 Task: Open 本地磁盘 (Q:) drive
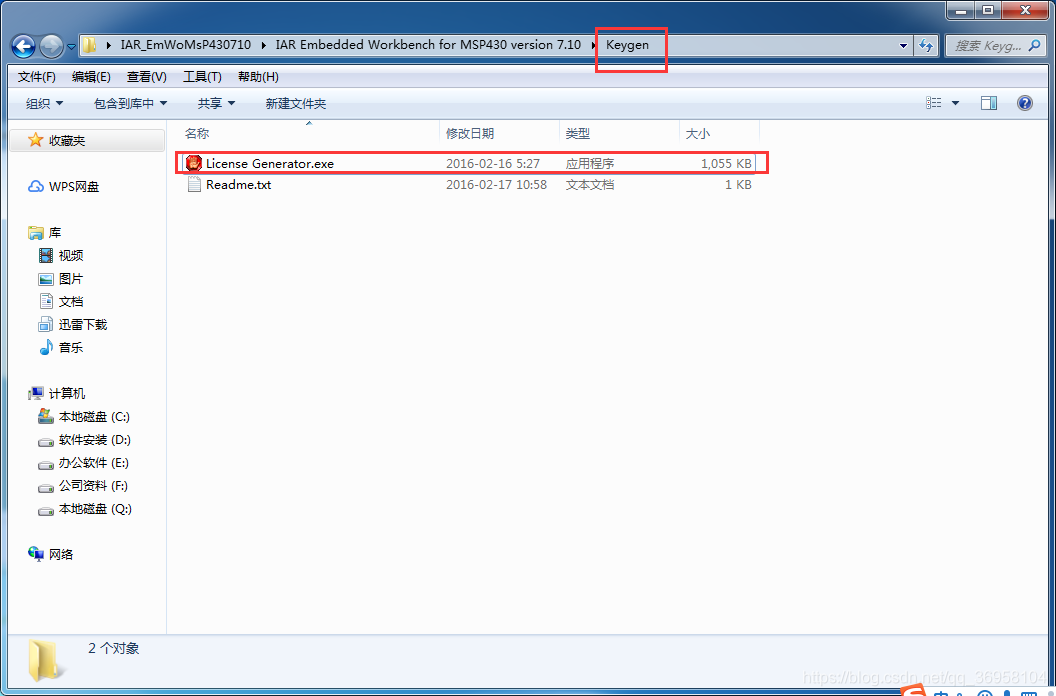pyautogui.click(x=95, y=508)
